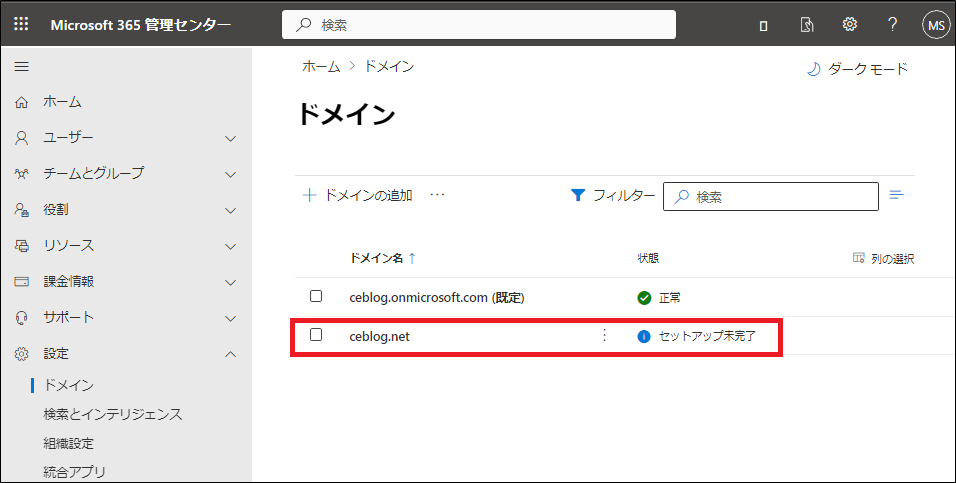Viewport: 956px width, 483px height.
Task: Click the 正常 status text
Action: [669, 298]
